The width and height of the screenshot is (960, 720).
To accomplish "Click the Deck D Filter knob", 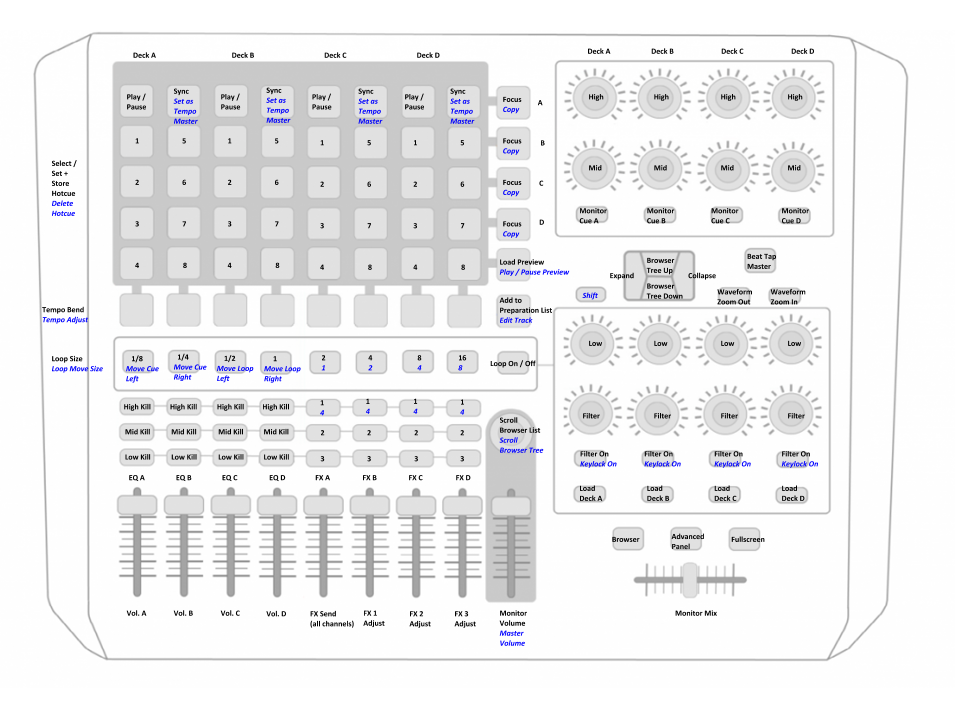I will [x=795, y=416].
